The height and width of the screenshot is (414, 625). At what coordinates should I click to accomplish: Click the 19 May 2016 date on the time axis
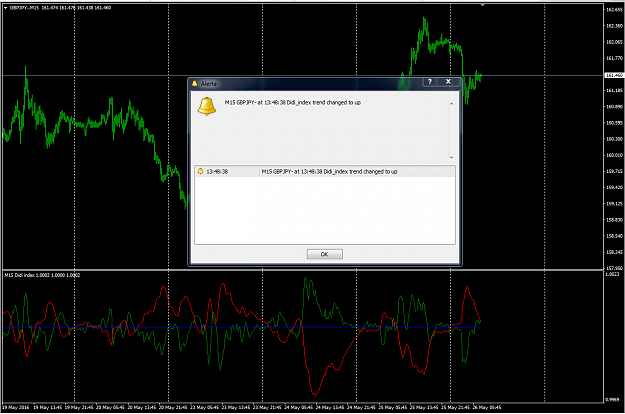[16, 408]
